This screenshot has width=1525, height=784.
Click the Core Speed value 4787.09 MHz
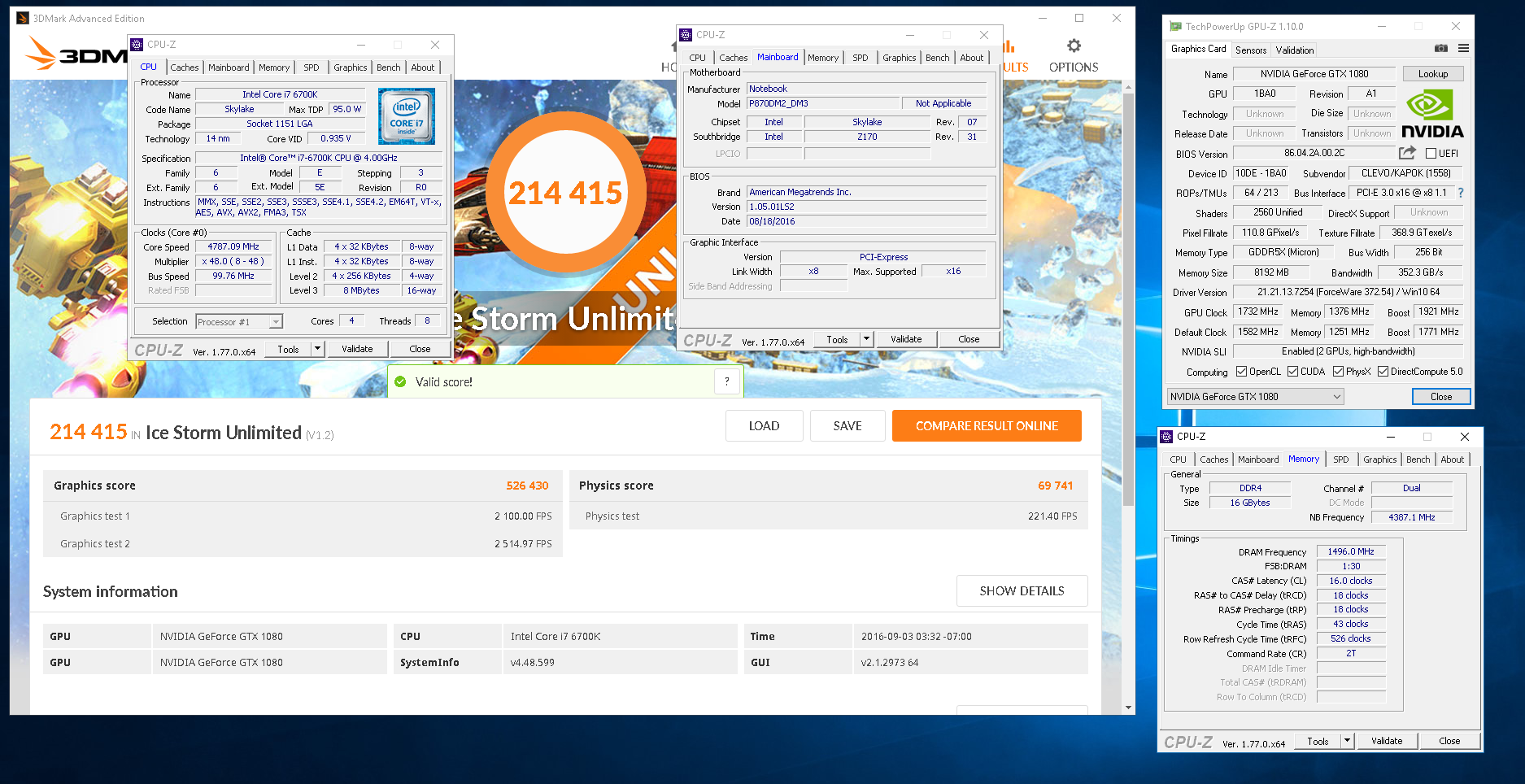point(233,246)
